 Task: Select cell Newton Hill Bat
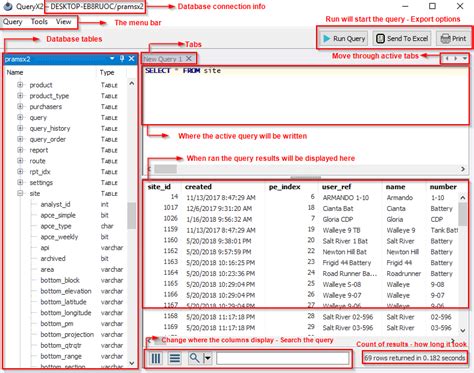344,252
